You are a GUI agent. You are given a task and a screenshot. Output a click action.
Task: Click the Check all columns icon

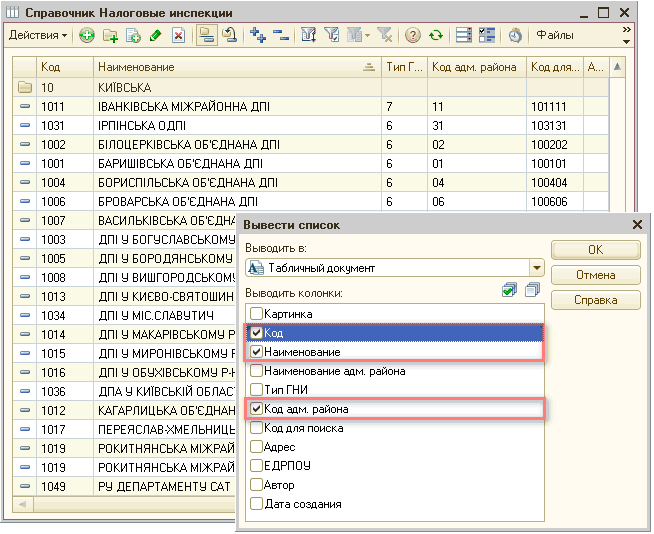(509, 290)
